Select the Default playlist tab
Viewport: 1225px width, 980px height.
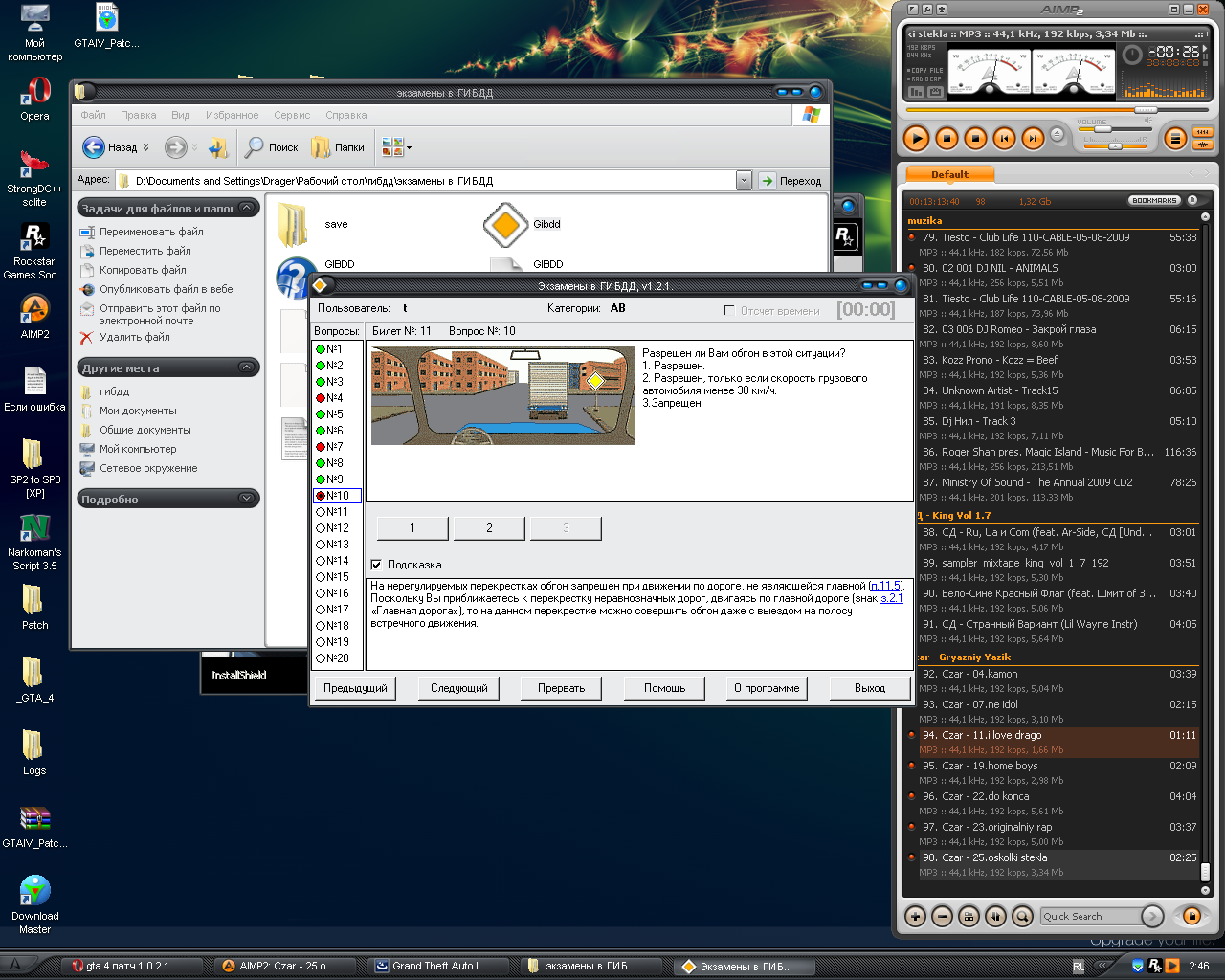[x=949, y=174]
